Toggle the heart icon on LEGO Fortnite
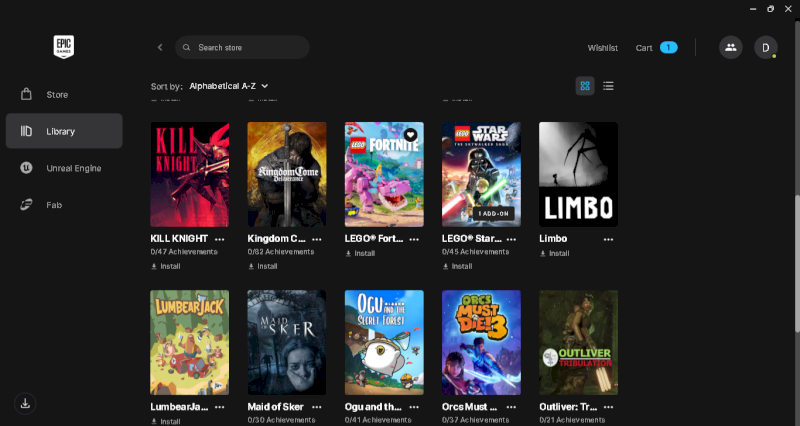Screen dimensions: 800x426 [411, 135]
